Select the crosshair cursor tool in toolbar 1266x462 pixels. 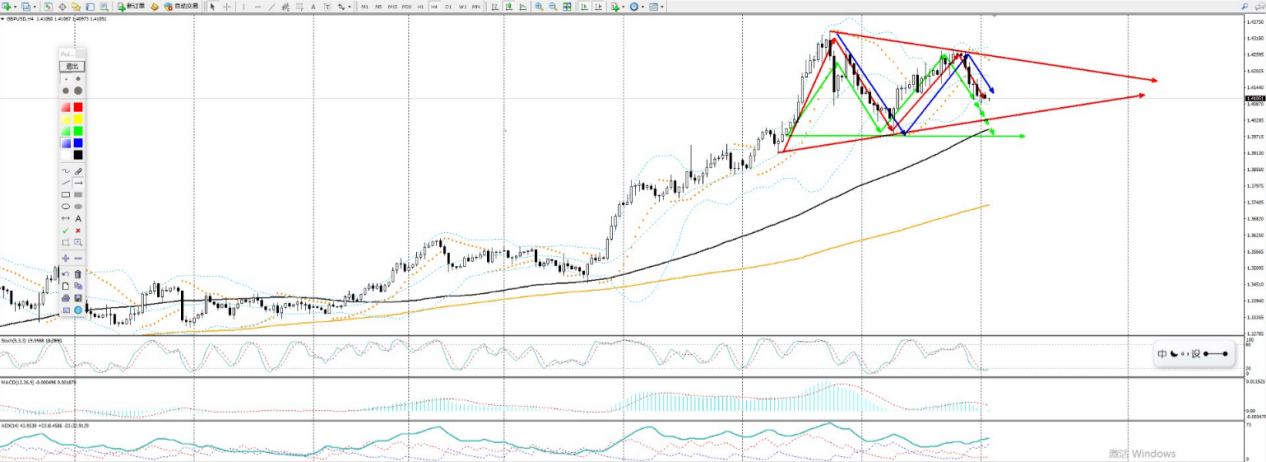tap(227, 6)
